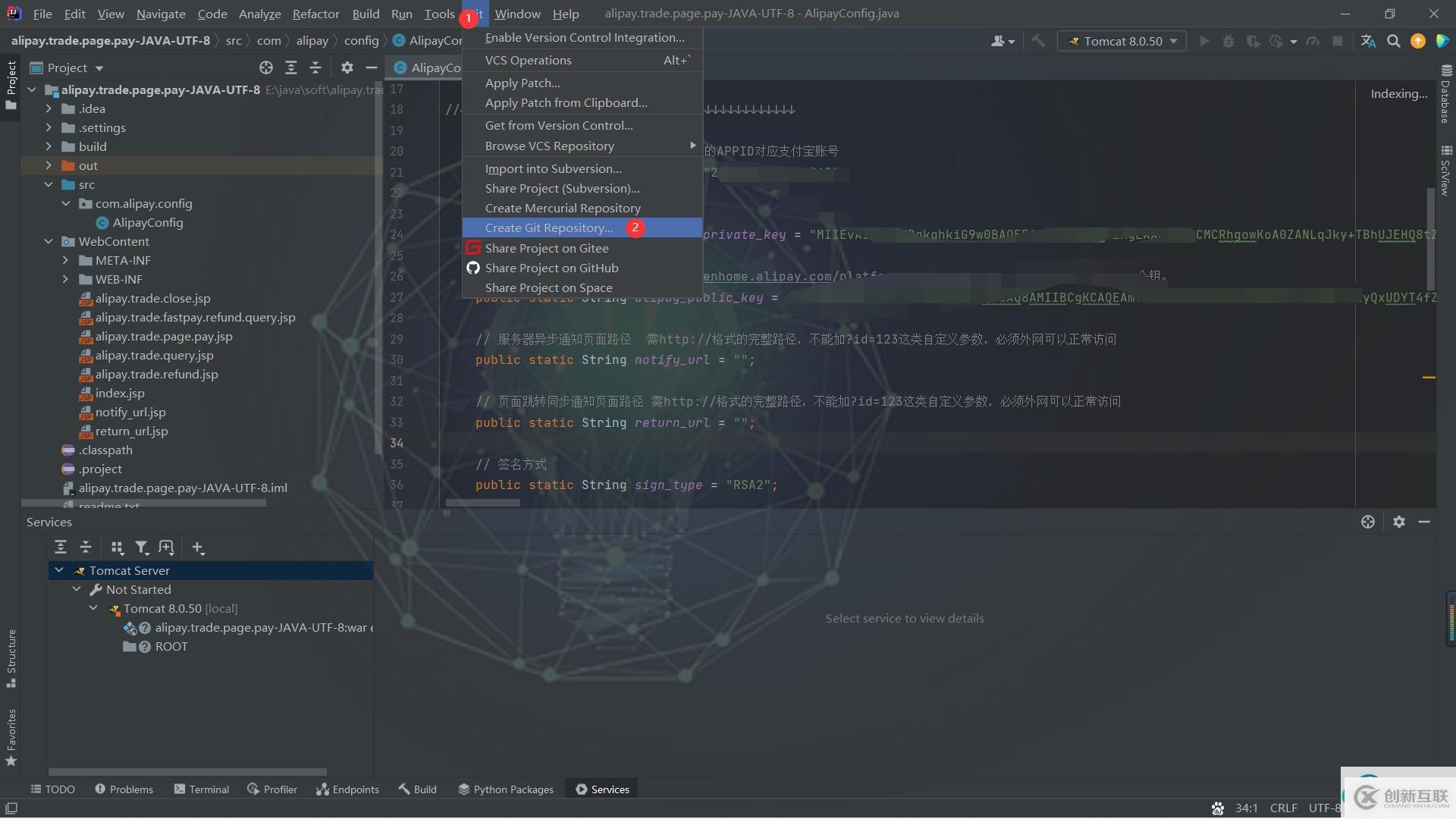Open the Refactor menu
This screenshot has width=1456, height=819.
click(315, 14)
